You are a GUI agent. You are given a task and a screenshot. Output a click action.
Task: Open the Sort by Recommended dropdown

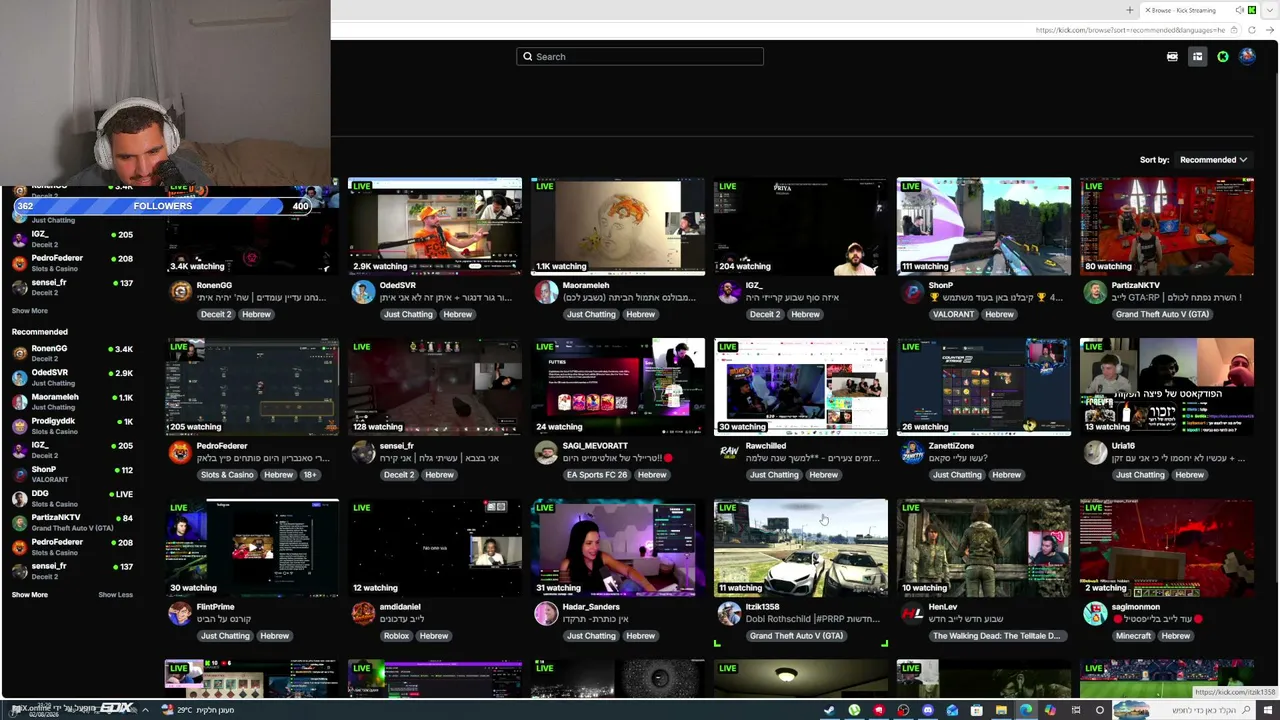[1213, 160]
